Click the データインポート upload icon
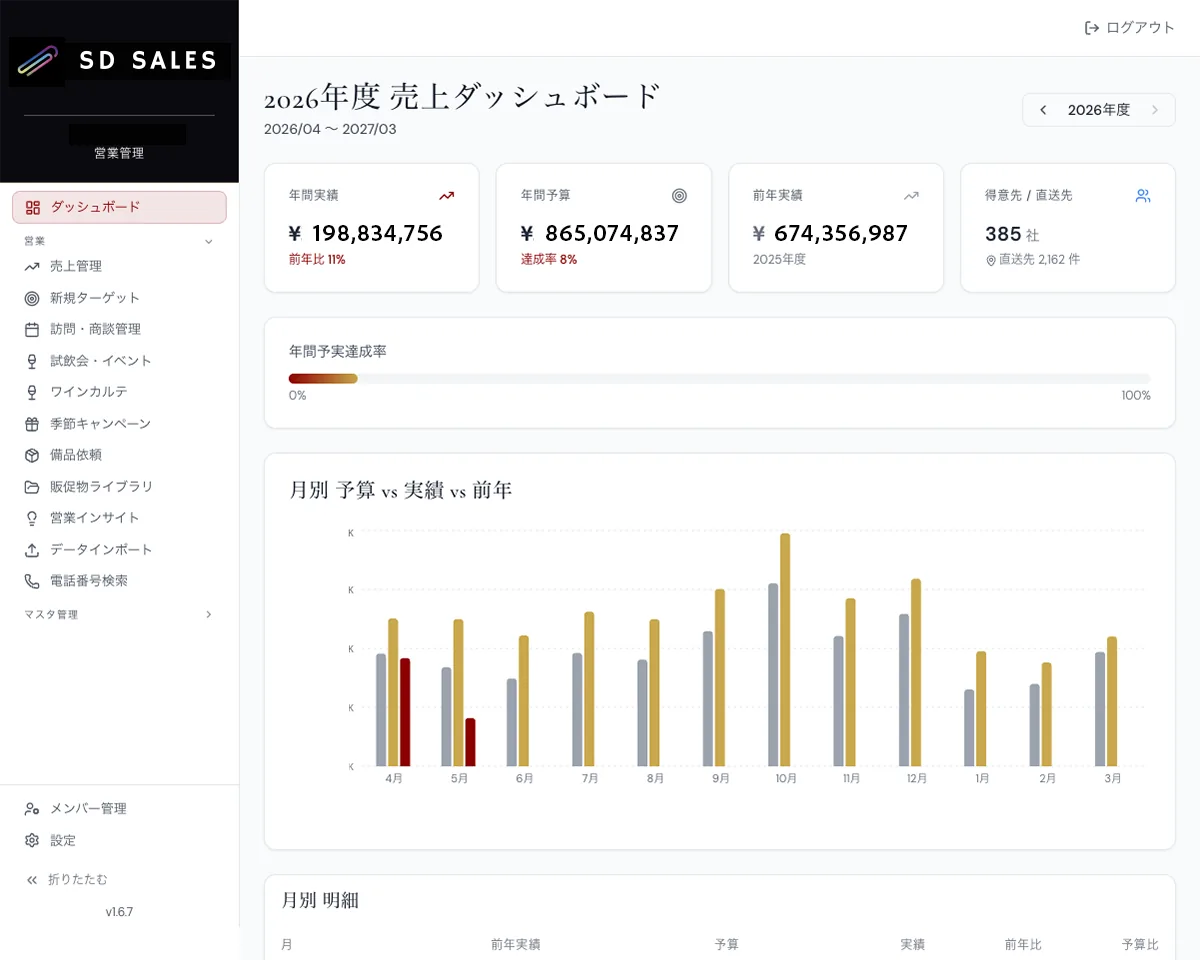1200x960 pixels. [32, 550]
